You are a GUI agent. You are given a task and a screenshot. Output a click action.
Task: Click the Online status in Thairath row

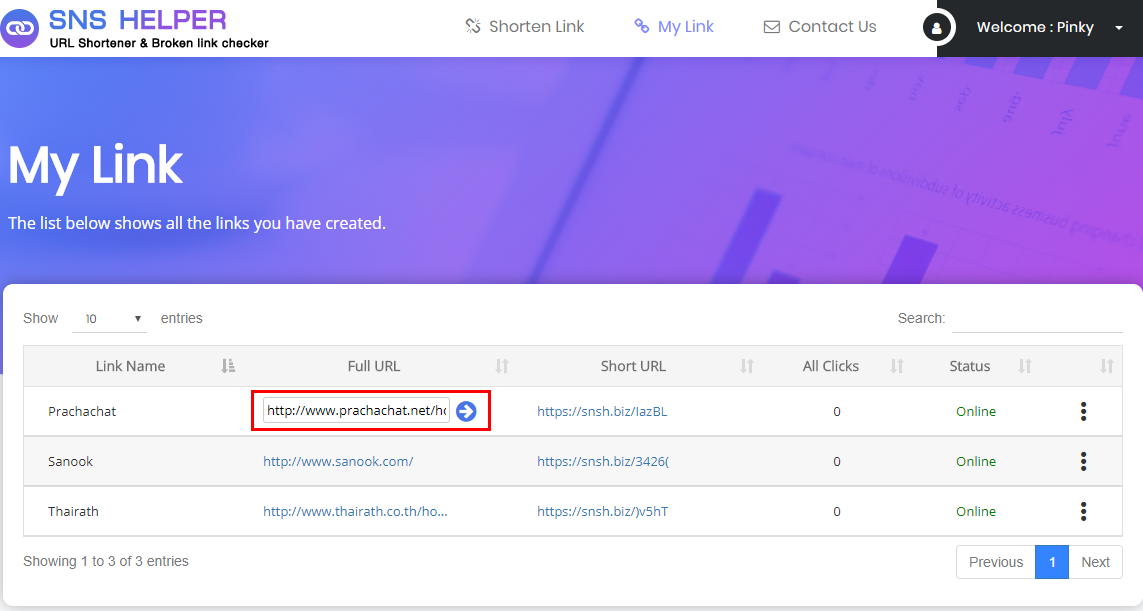(x=976, y=511)
